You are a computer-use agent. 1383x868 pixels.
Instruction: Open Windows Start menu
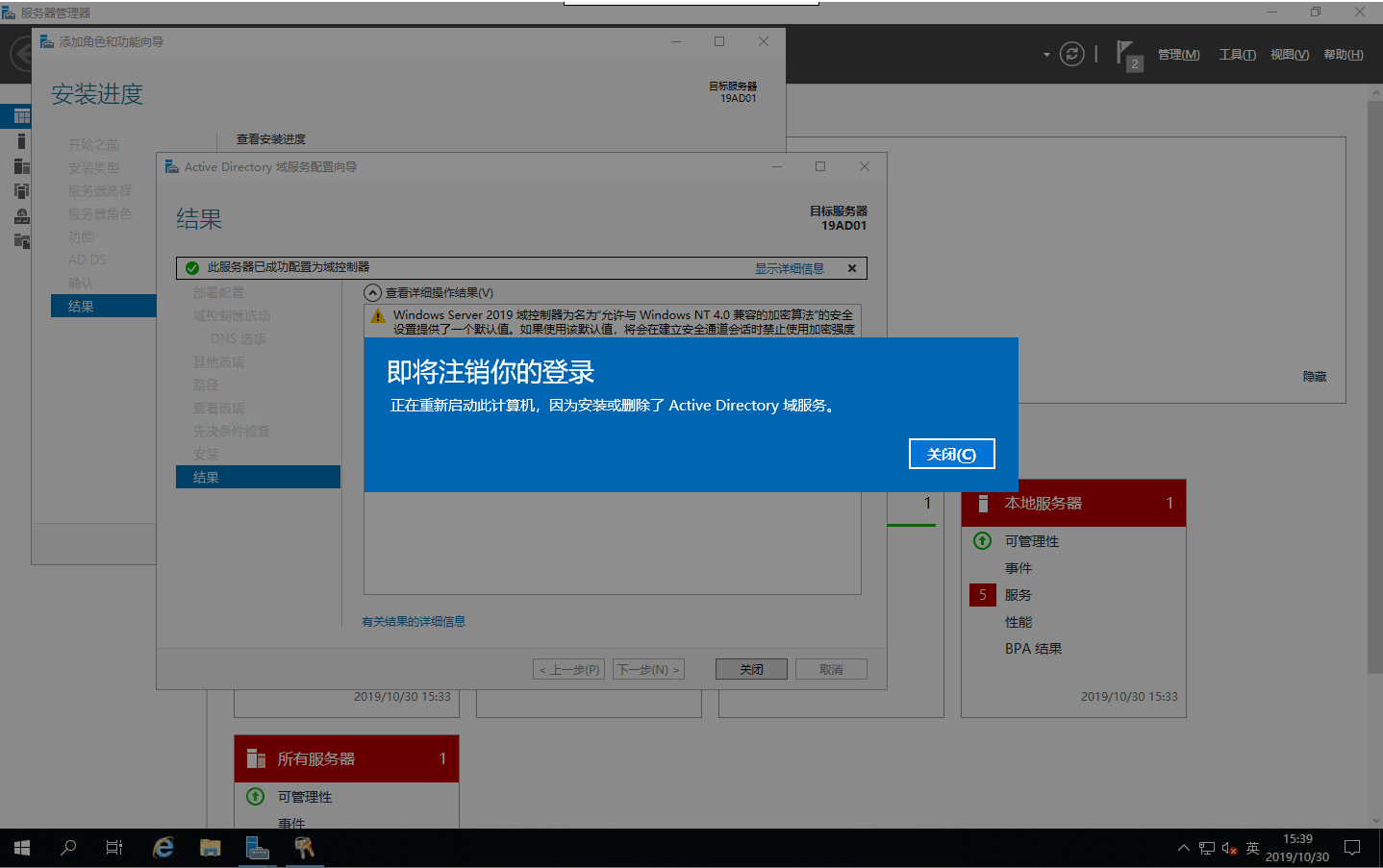click(x=22, y=848)
